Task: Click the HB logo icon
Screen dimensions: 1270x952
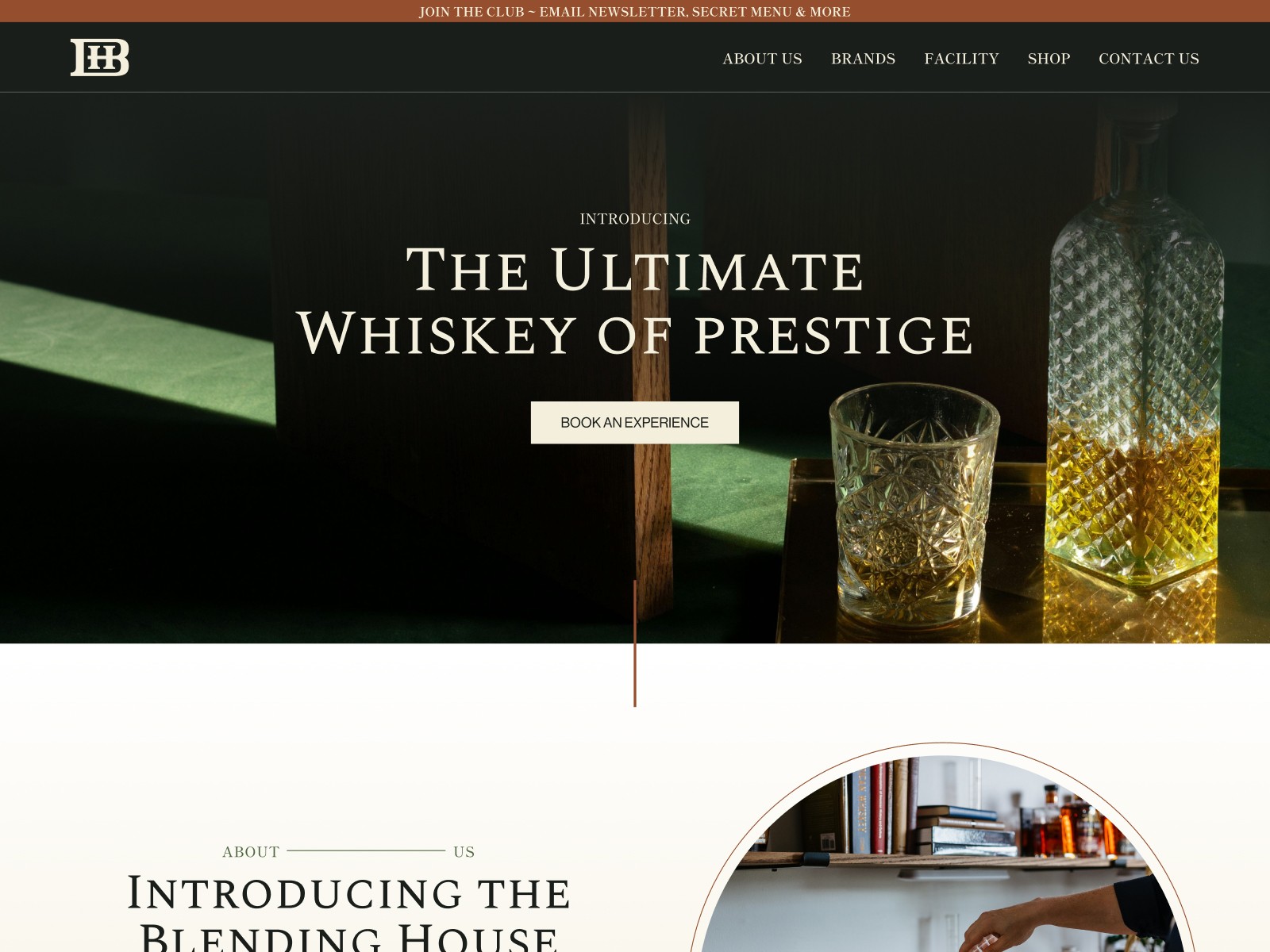Action: point(100,57)
